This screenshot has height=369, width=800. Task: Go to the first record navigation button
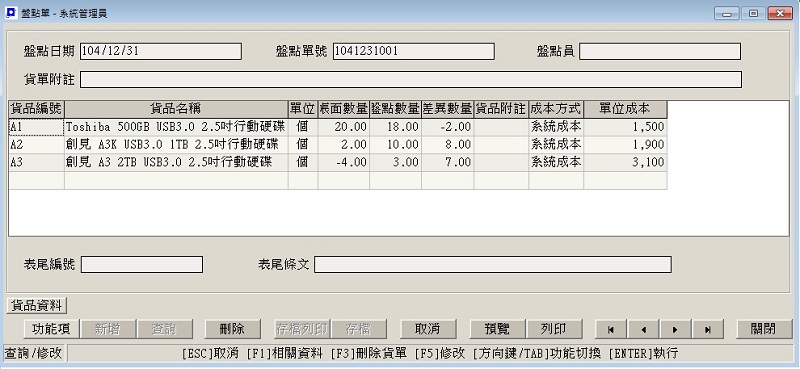611,329
